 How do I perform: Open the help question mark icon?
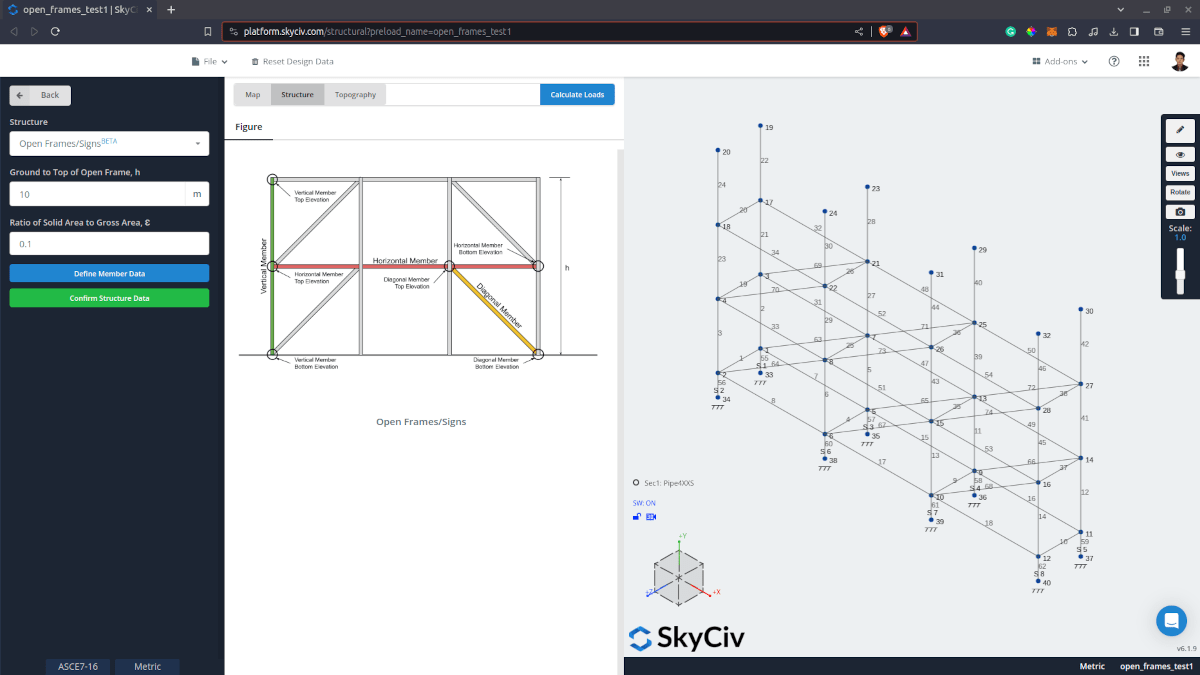pos(1114,61)
